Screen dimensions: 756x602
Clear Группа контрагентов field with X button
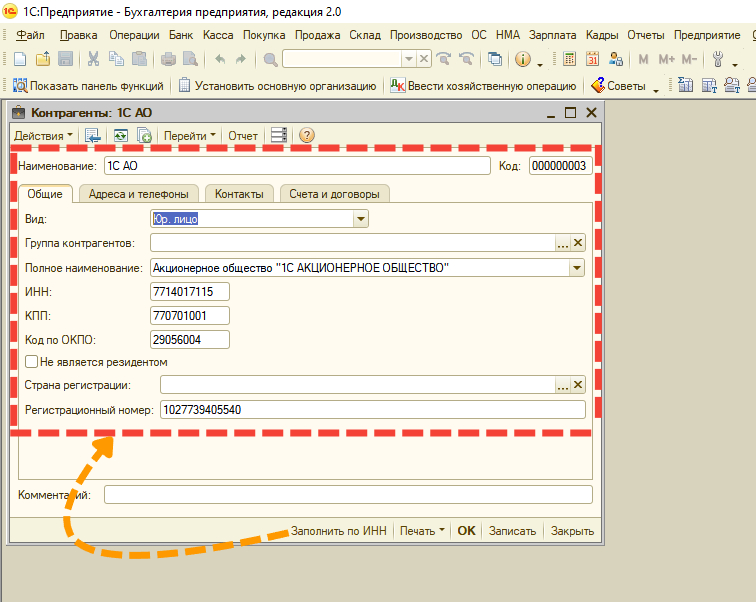click(x=578, y=243)
